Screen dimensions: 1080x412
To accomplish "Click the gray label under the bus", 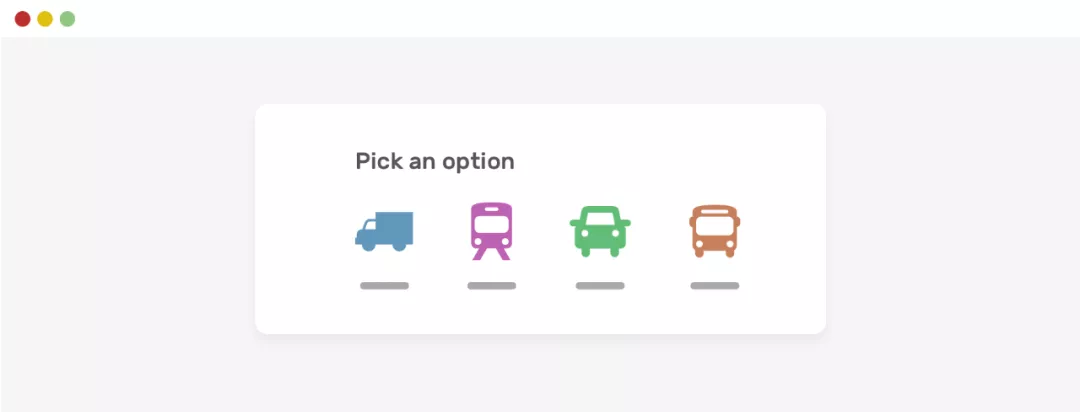I will tap(714, 286).
